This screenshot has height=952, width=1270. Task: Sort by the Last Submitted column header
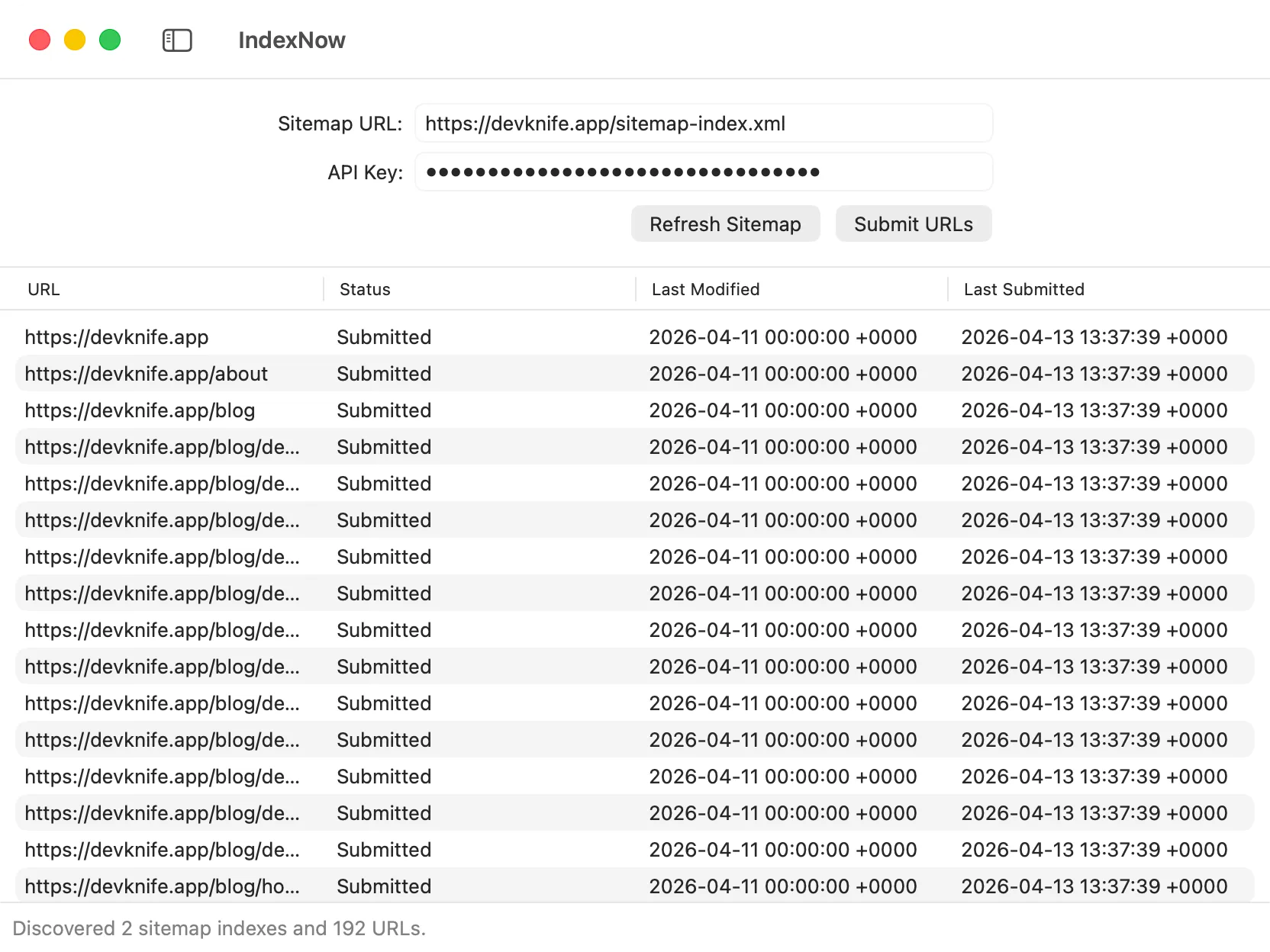point(1023,289)
